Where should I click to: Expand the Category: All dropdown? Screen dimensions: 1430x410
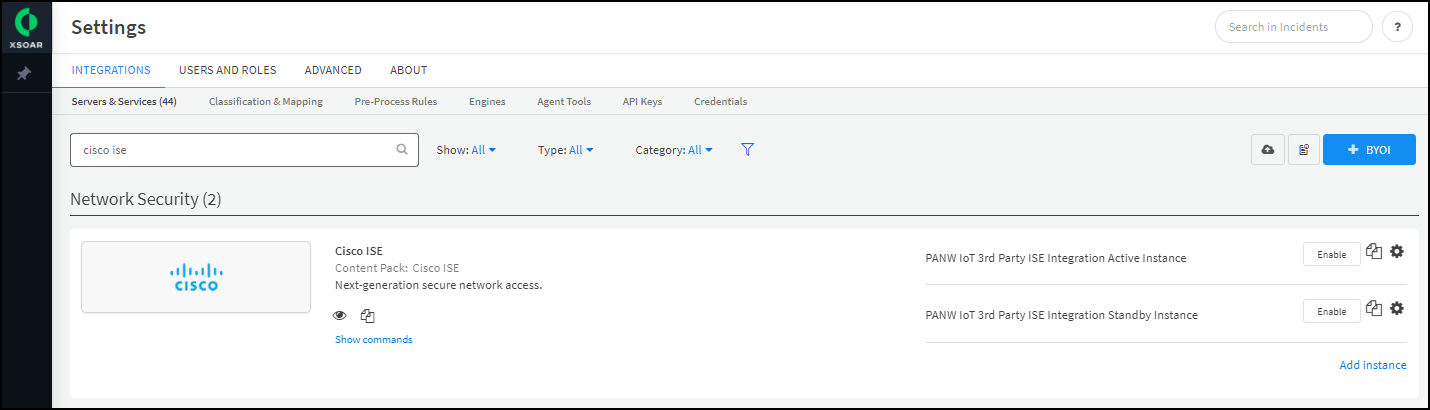point(674,150)
